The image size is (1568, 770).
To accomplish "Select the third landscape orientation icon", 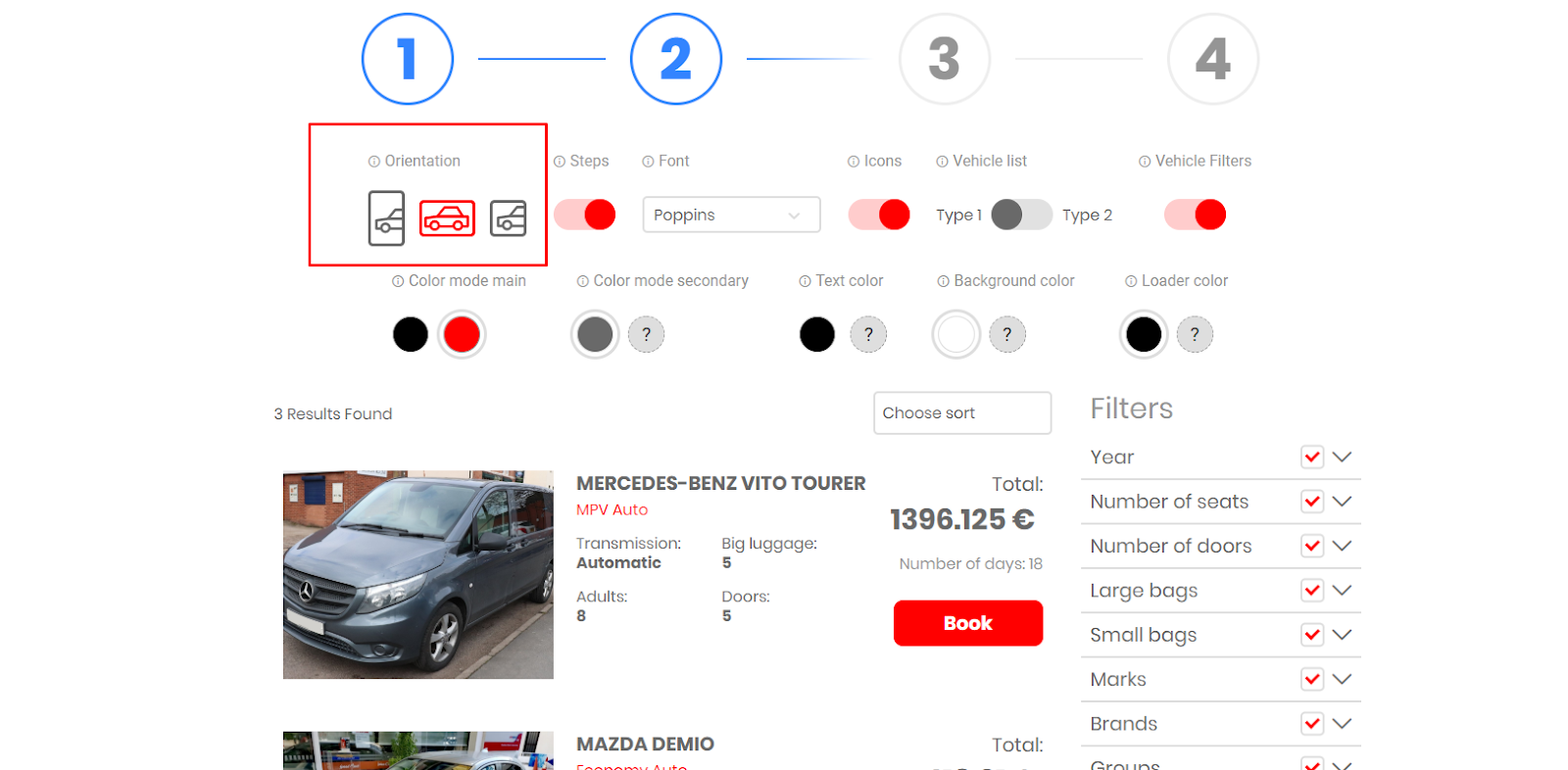I will (508, 217).
